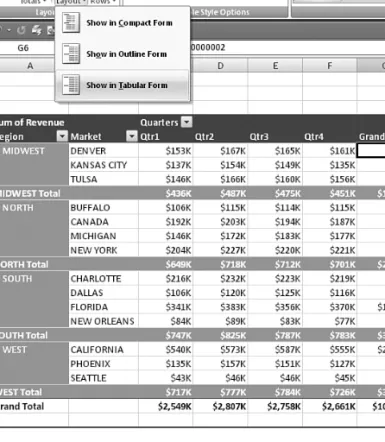Select column F header
This screenshot has height=442, width=385.
click(x=330, y=66)
